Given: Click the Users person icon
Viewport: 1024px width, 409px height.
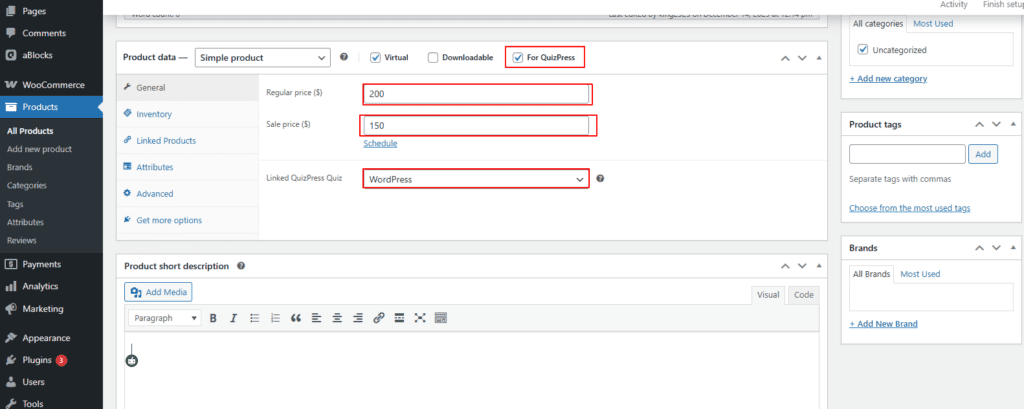Looking at the screenshot, I should pos(10,382).
